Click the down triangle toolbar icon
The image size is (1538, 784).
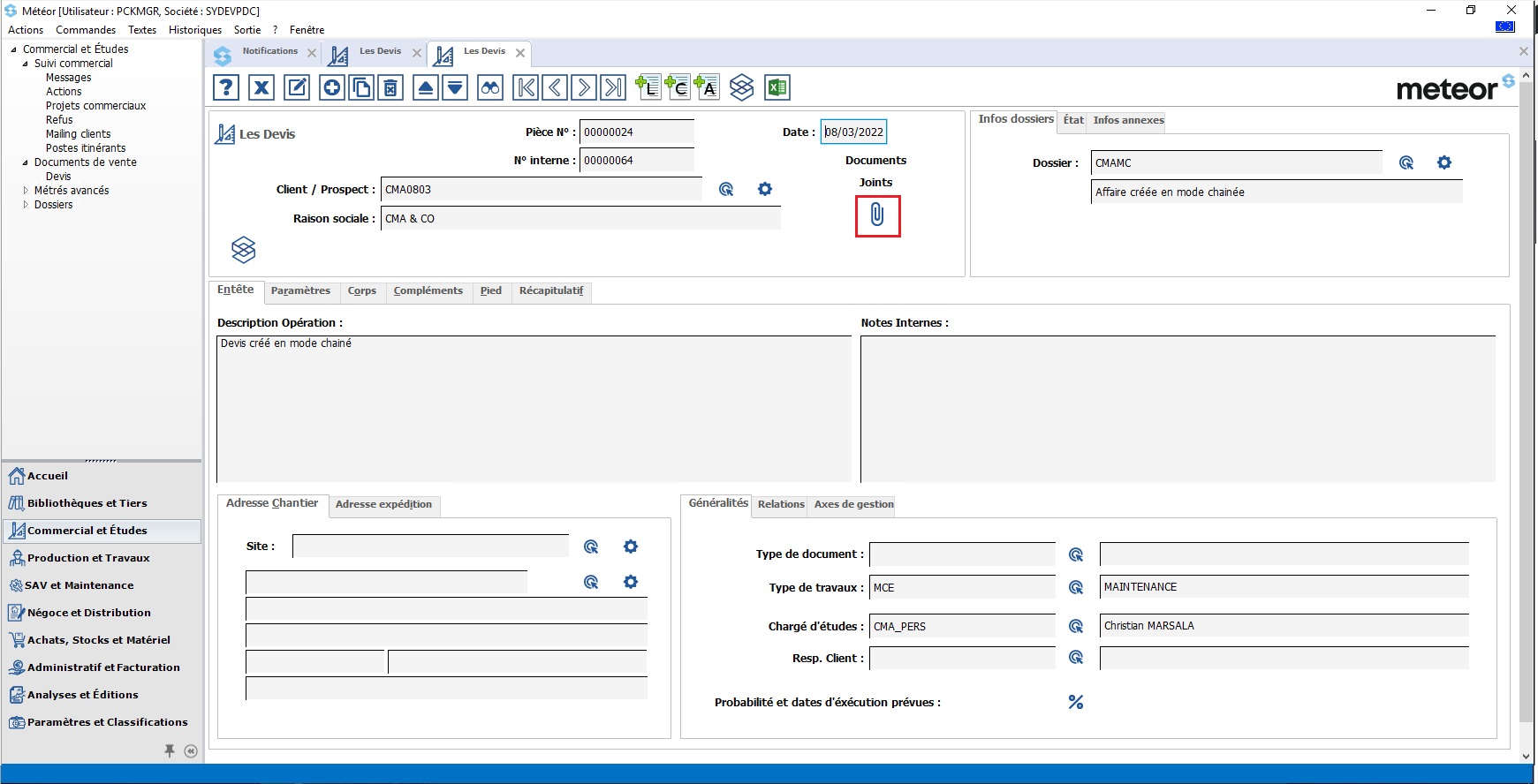(x=455, y=87)
